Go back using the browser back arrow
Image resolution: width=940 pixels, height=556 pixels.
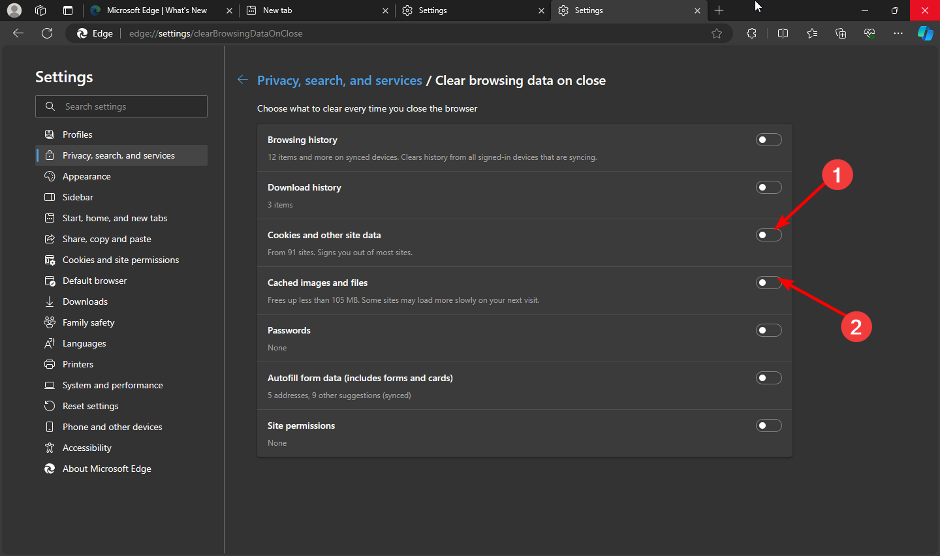click(18, 34)
